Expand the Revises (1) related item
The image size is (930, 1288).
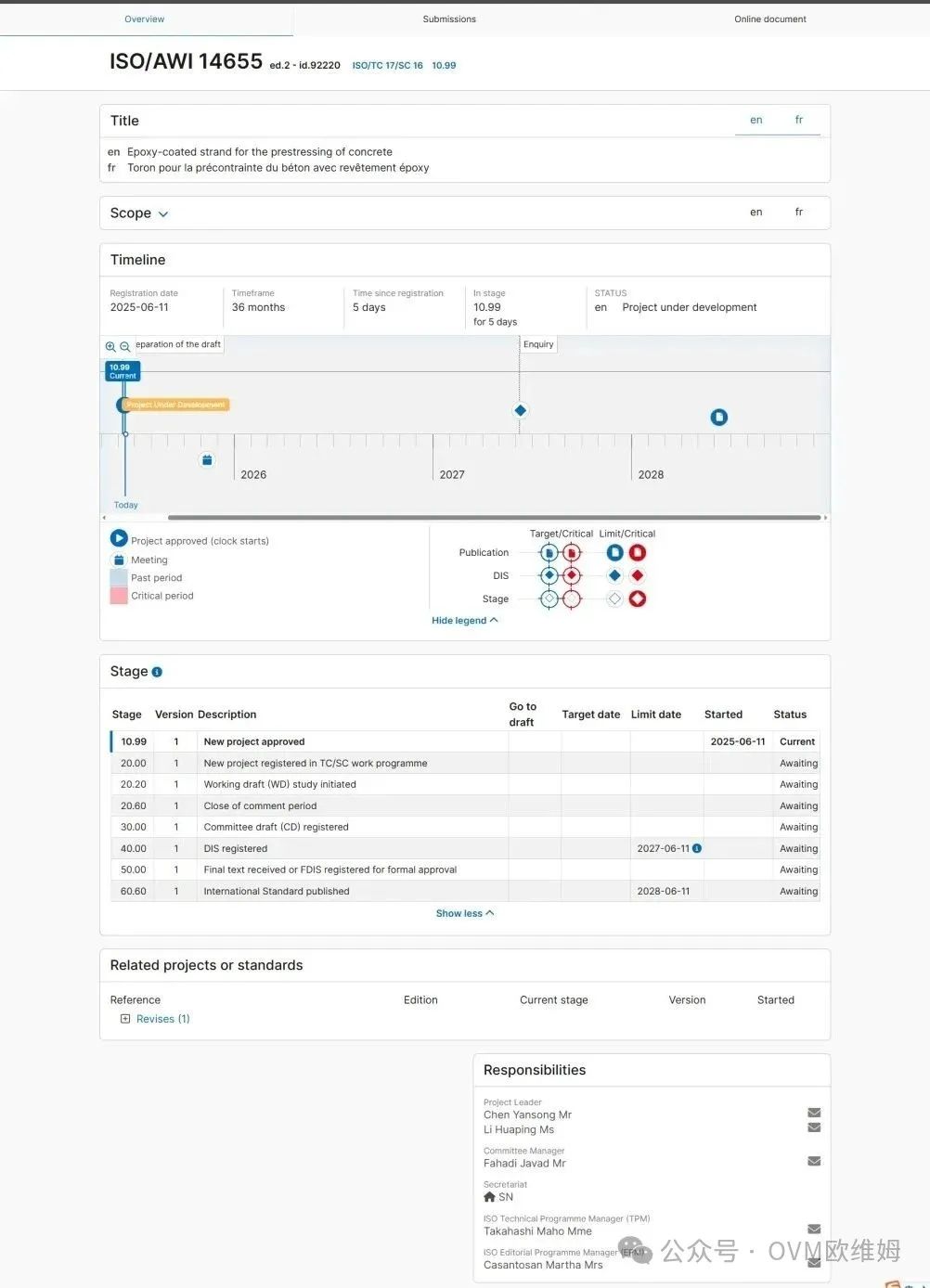tap(125, 1019)
